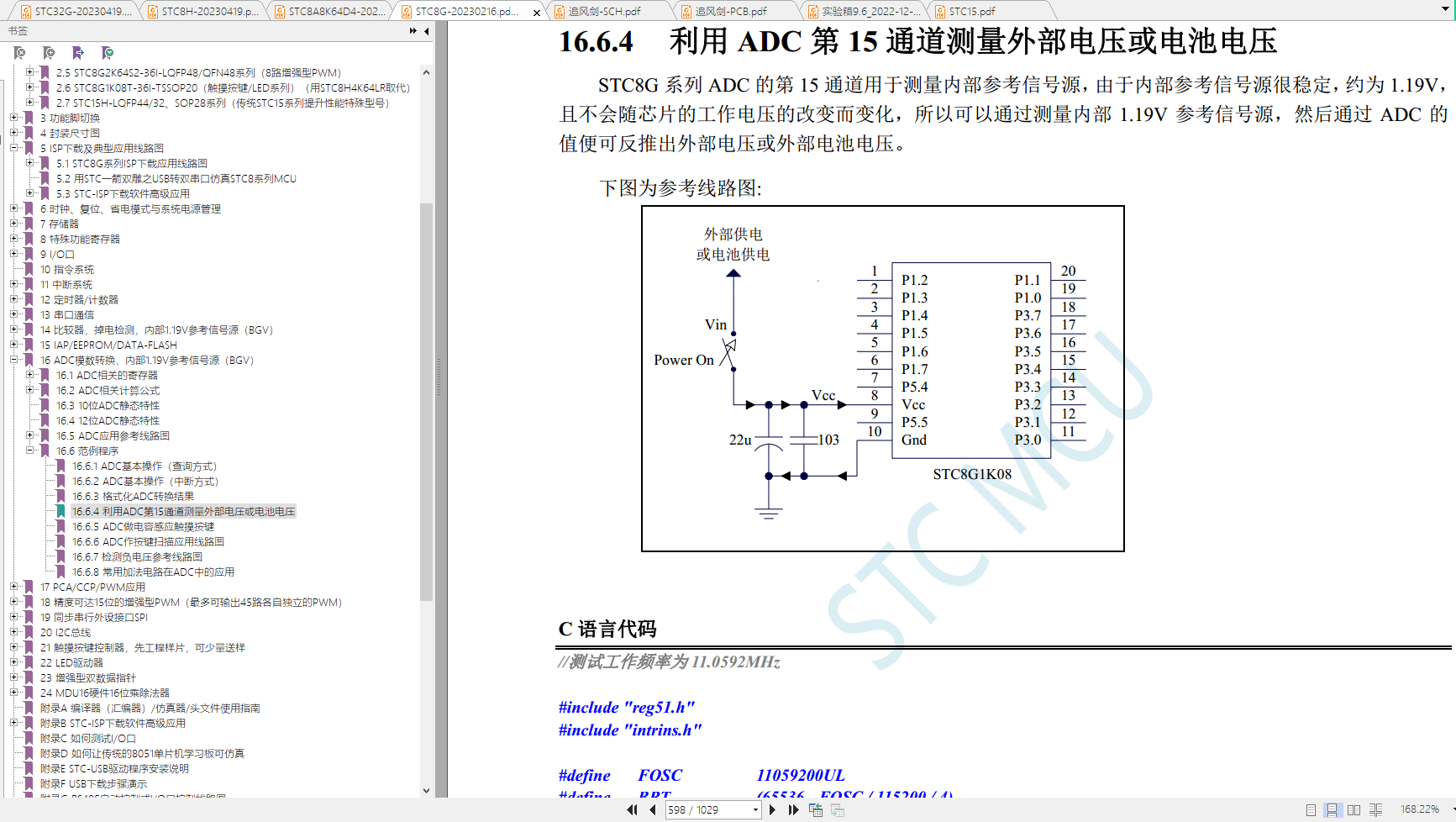Click bookmark icon beside 10 指令系统

click(29, 269)
